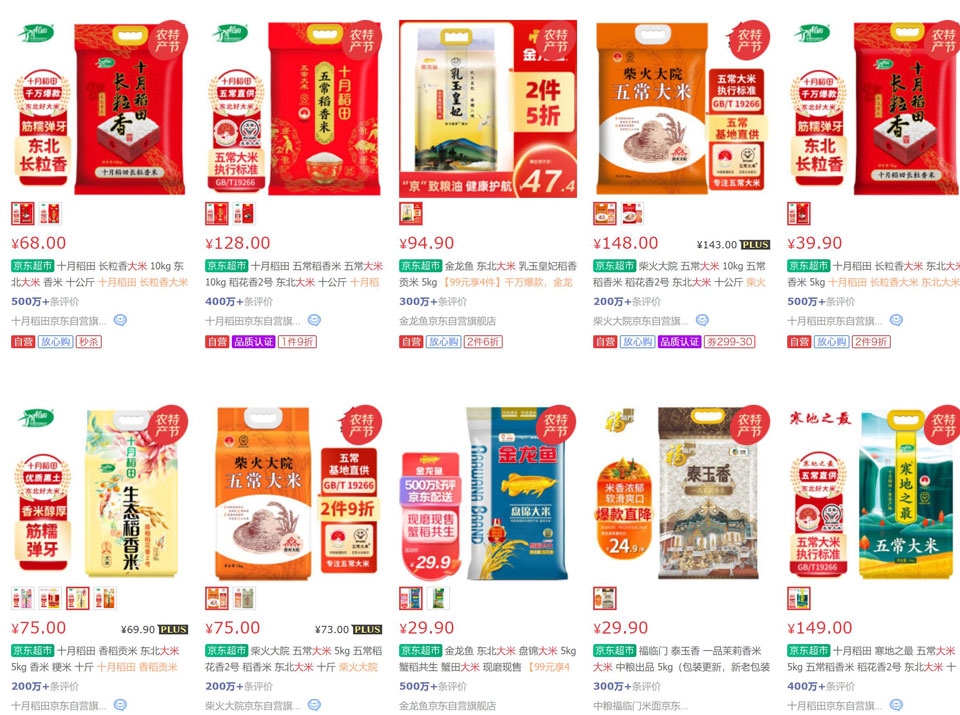Click 京东超市 badge on the ¥94.90 金龙鱼 listing
The image size is (960, 715).
(421, 266)
